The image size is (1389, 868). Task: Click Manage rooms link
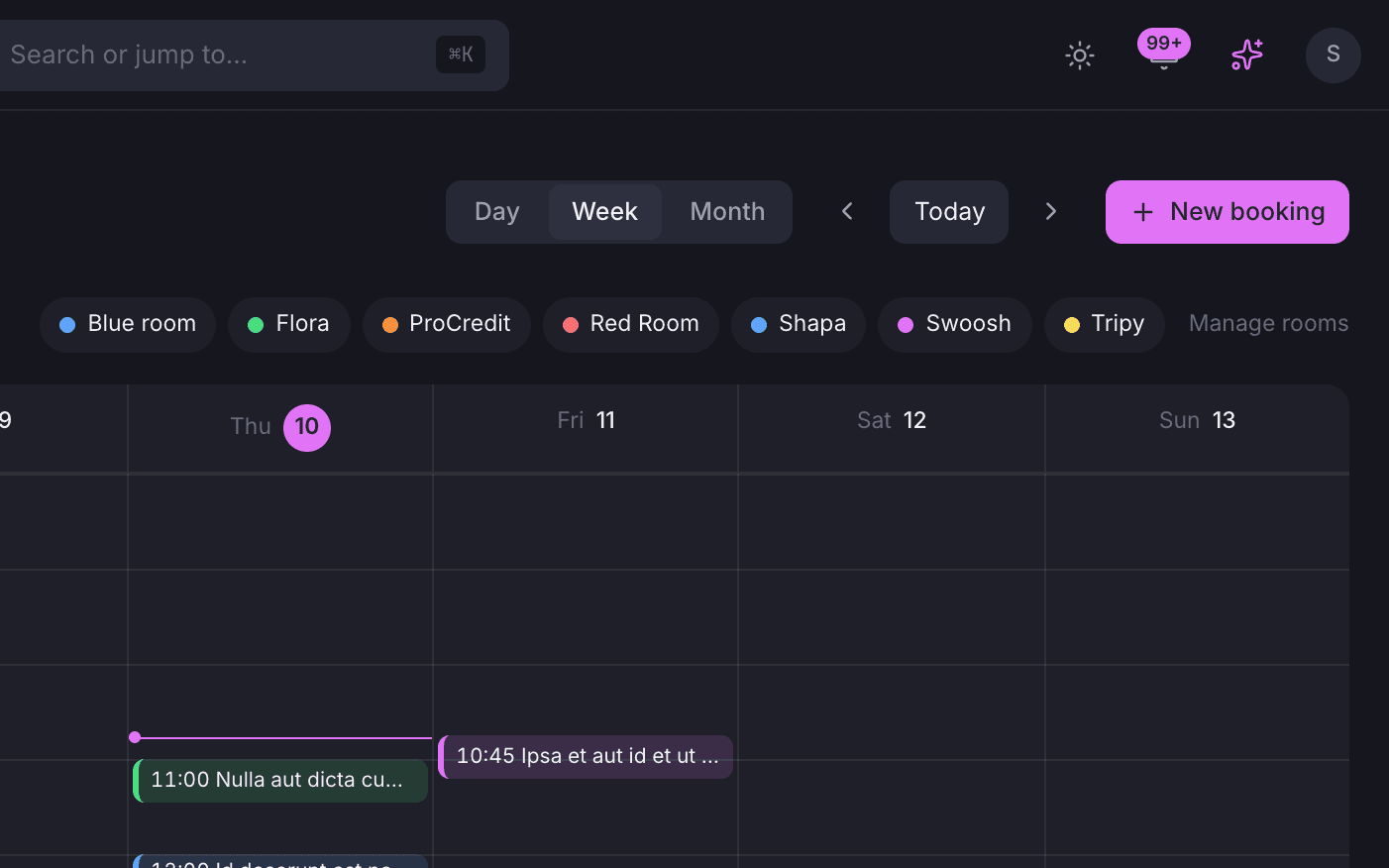(1268, 324)
